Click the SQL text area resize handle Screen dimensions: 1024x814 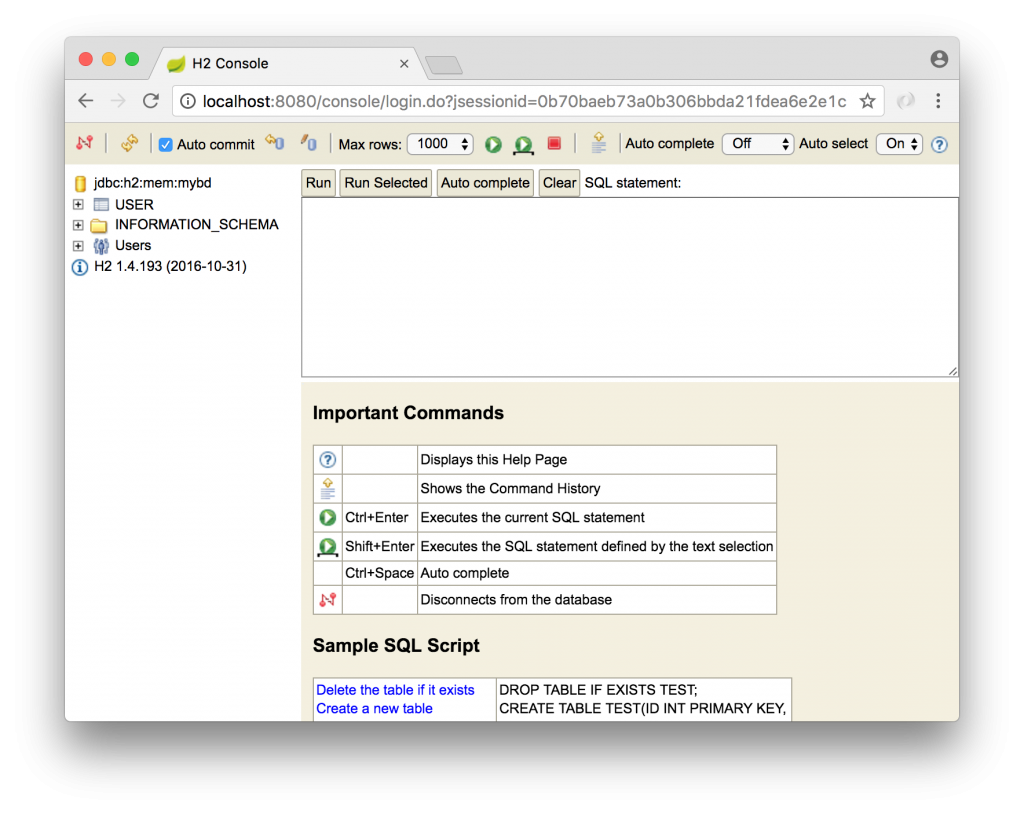pos(953,371)
